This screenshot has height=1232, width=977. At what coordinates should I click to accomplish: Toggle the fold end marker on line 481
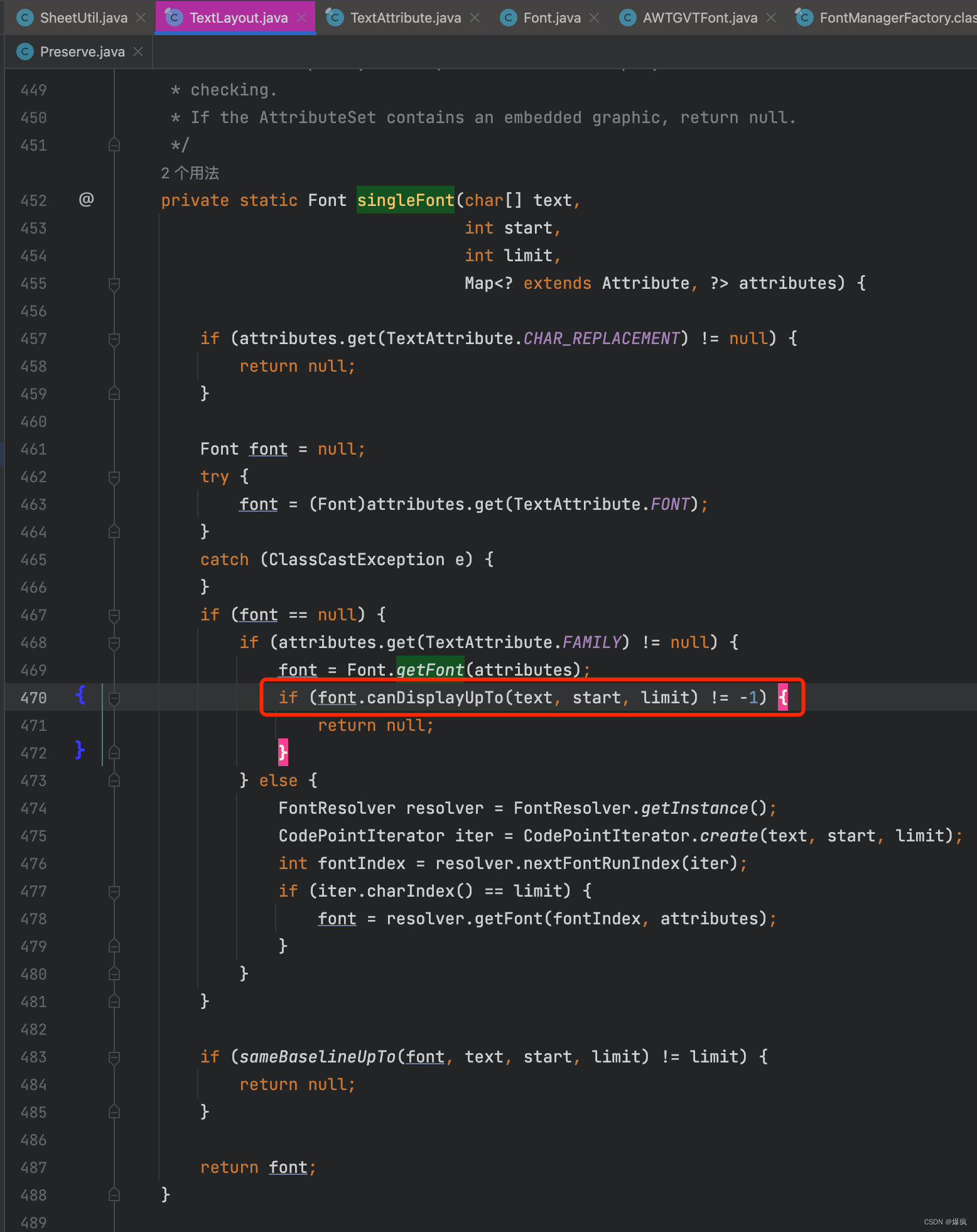coord(114,1002)
